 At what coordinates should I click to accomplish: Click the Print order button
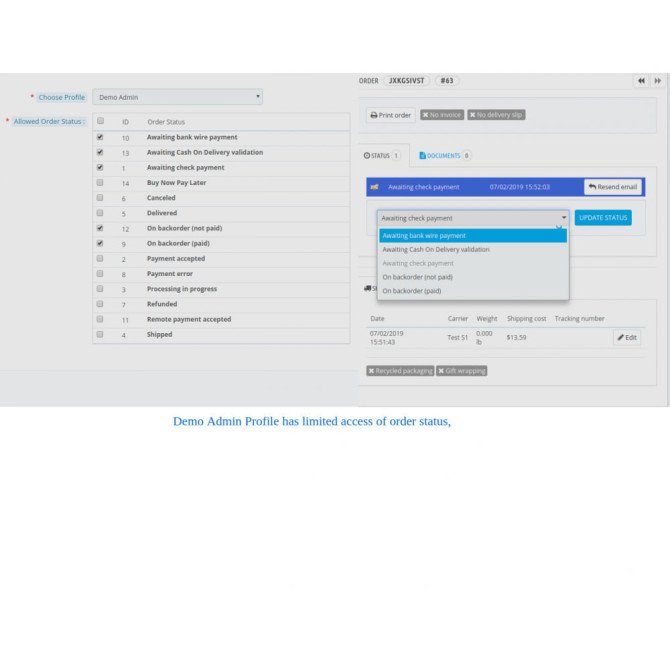(391, 115)
